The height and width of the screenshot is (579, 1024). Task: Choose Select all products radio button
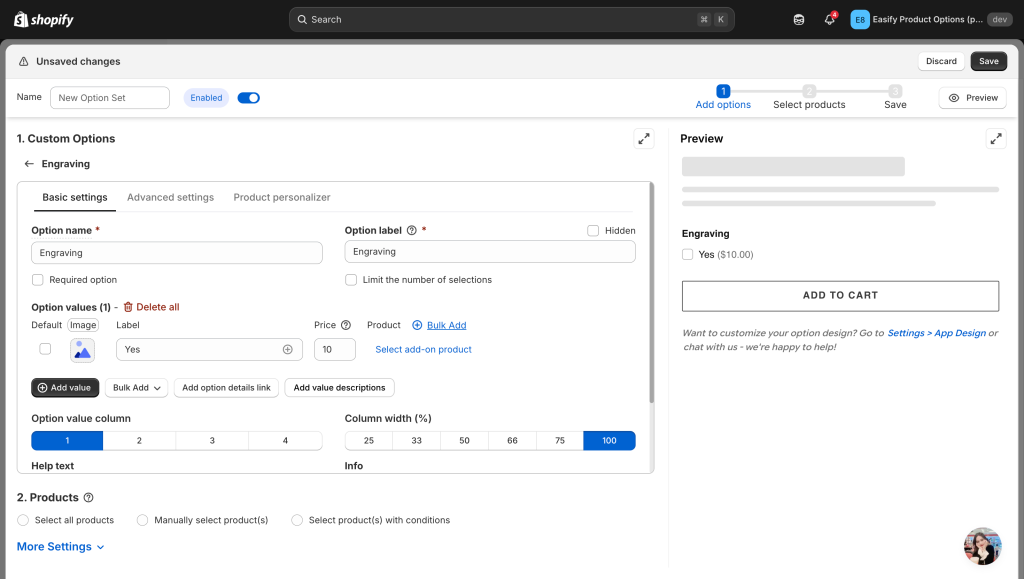coord(23,520)
